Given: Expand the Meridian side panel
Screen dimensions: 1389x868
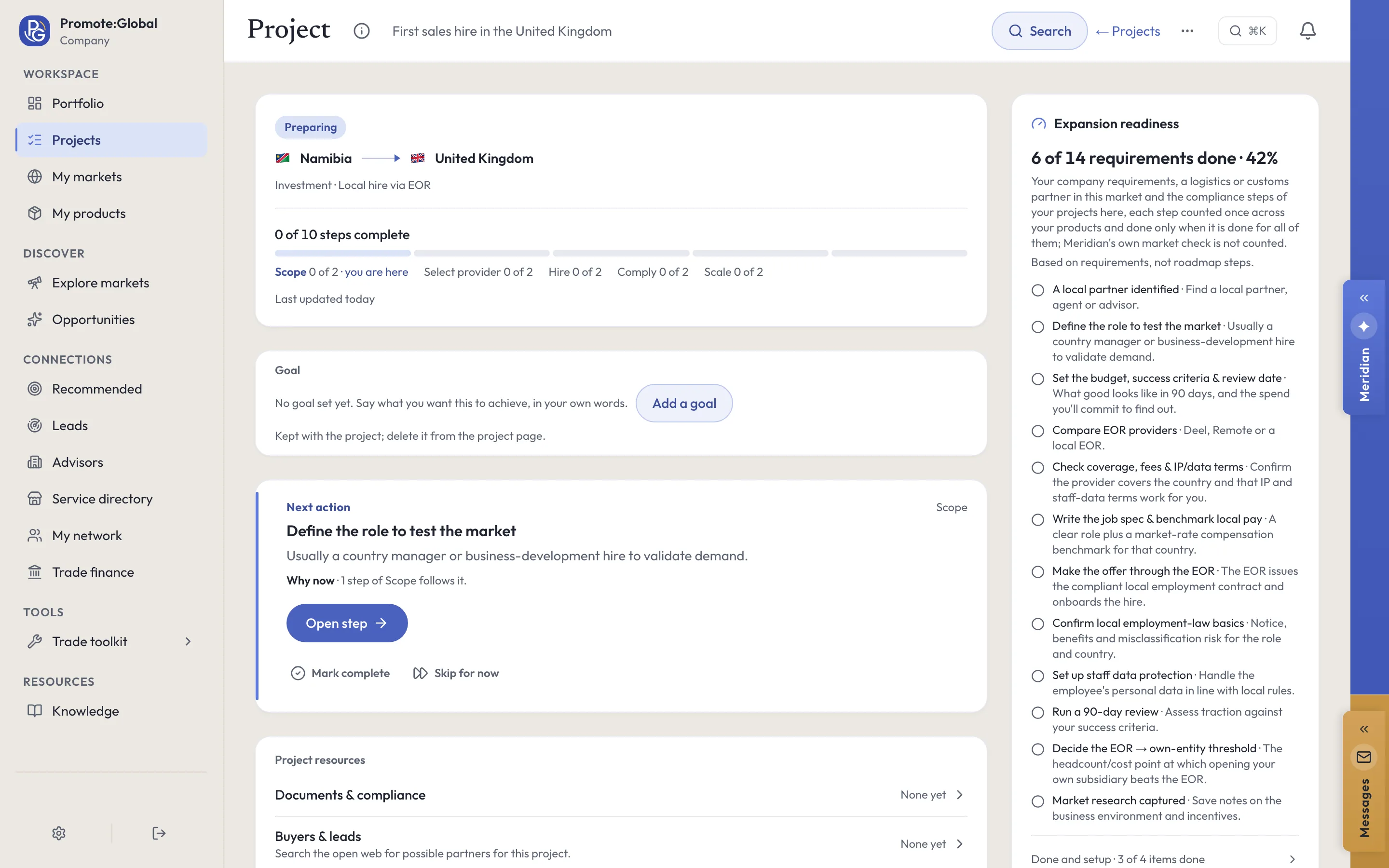Looking at the screenshot, I should (1364, 298).
